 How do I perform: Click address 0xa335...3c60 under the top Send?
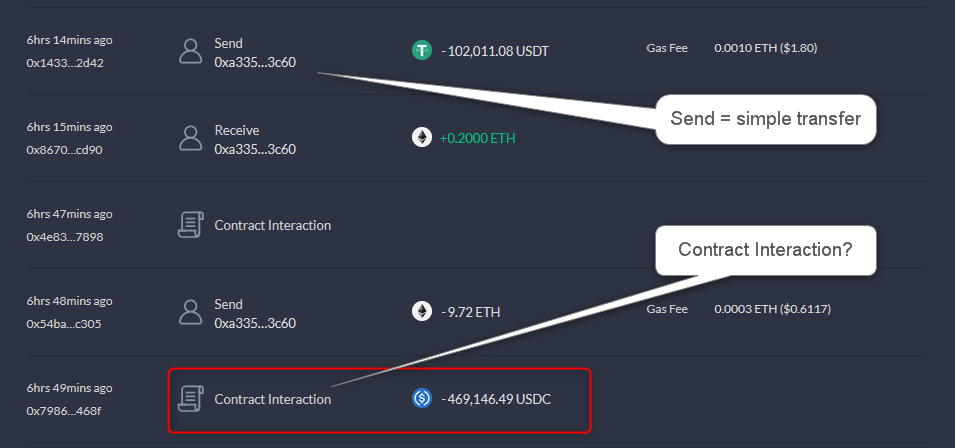click(255, 62)
